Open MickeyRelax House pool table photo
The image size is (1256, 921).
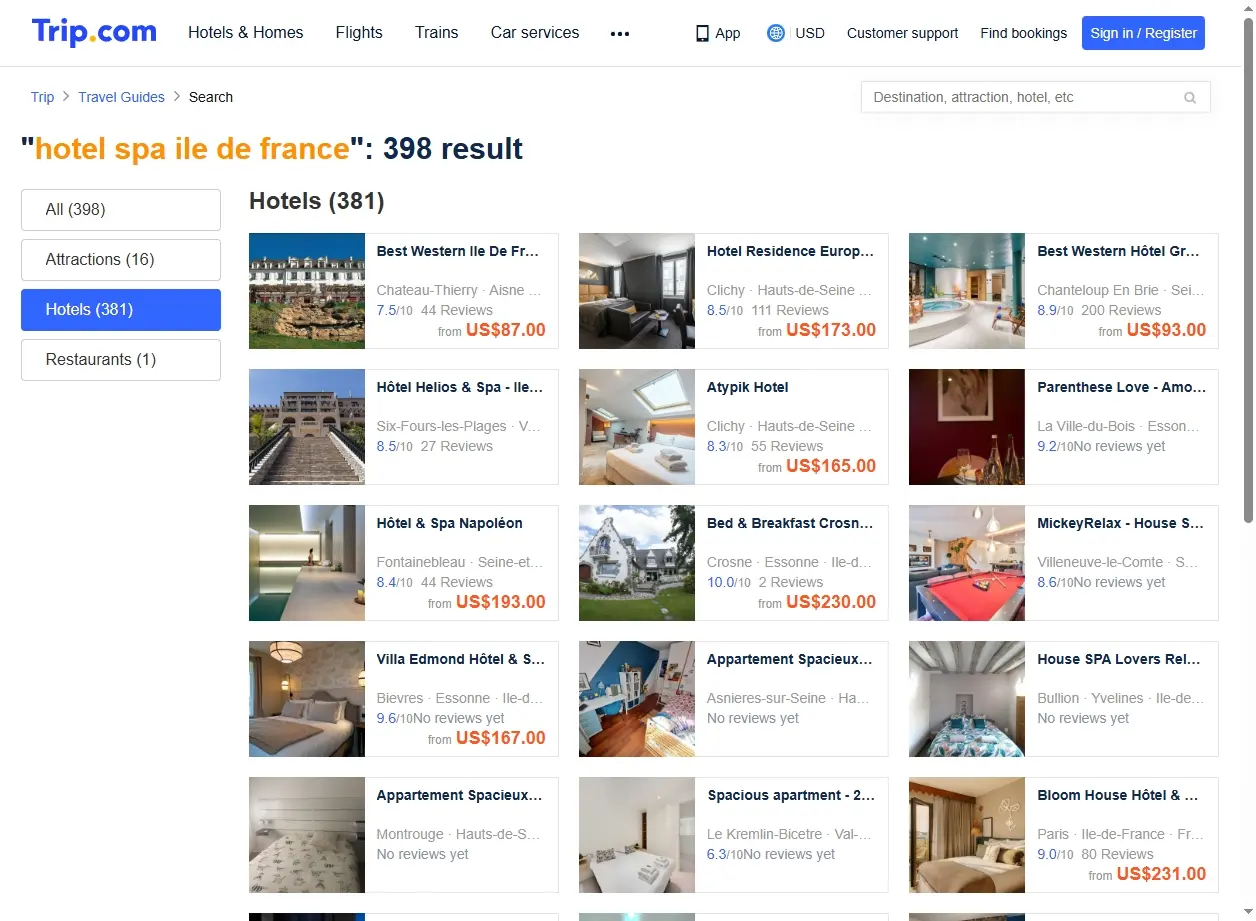click(967, 563)
